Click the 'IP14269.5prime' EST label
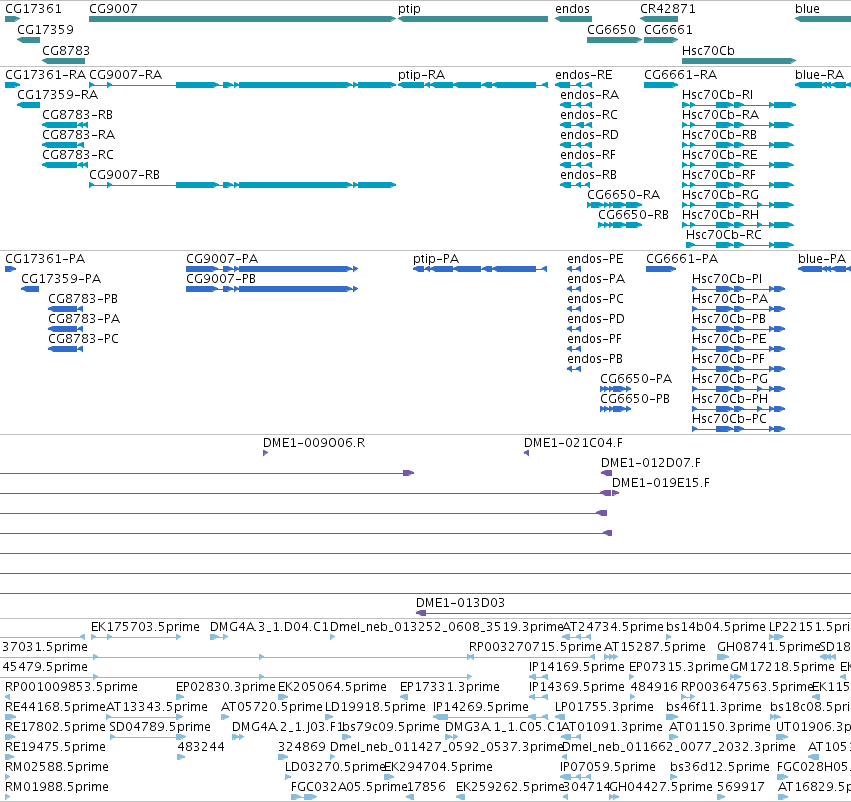851x802 pixels. click(x=480, y=707)
